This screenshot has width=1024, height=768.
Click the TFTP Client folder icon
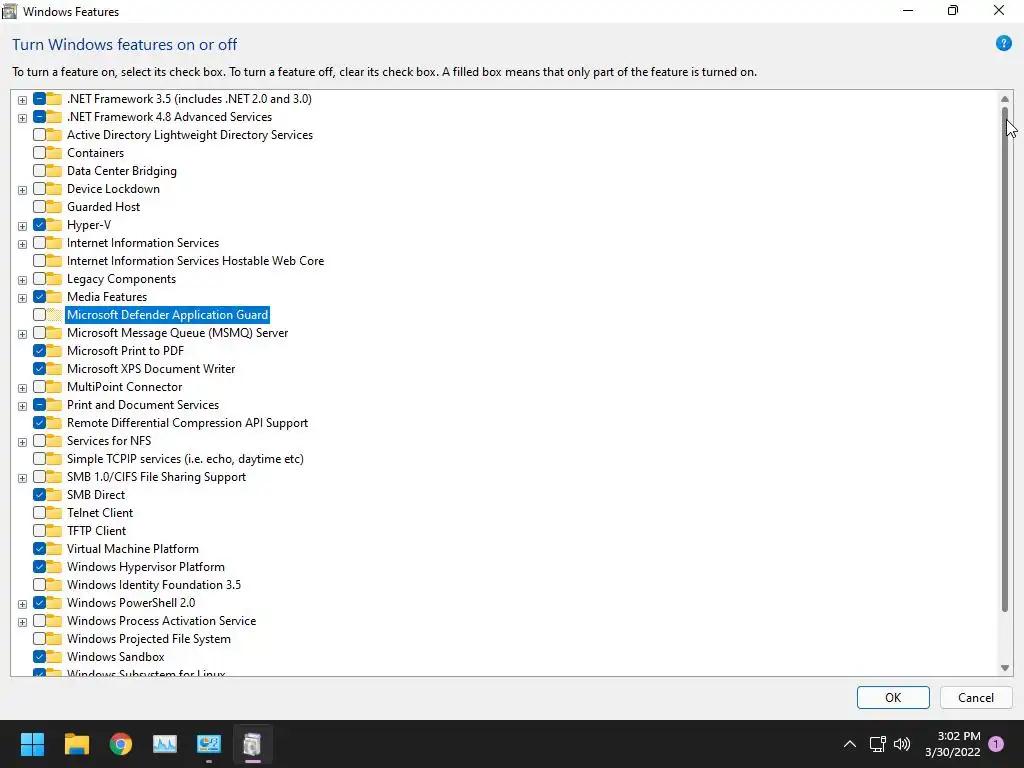[54, 531]
